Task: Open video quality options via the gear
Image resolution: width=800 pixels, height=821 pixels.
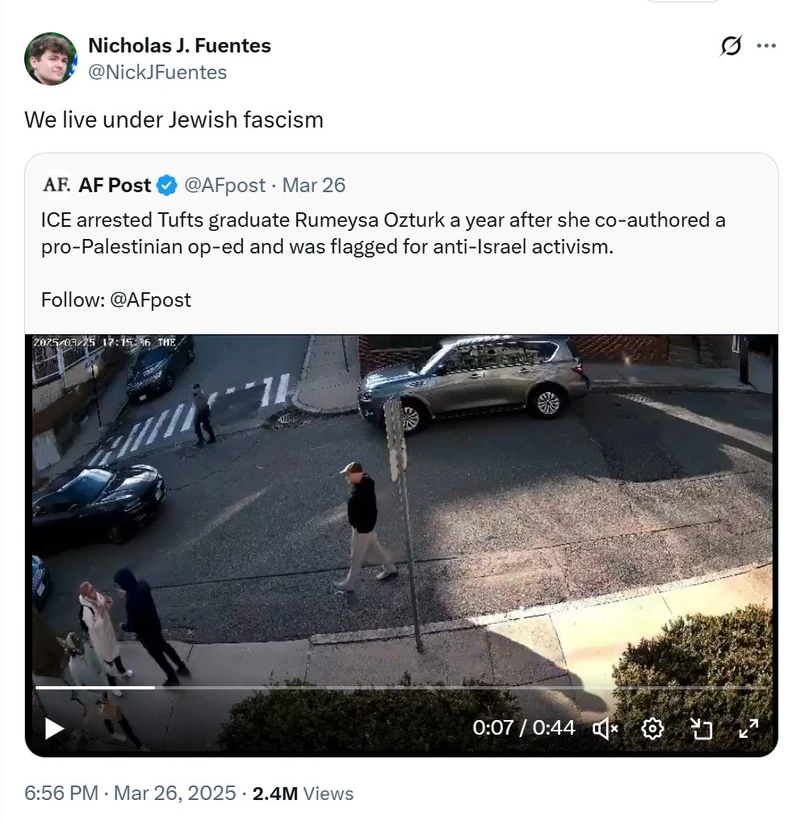Action: 653,729
